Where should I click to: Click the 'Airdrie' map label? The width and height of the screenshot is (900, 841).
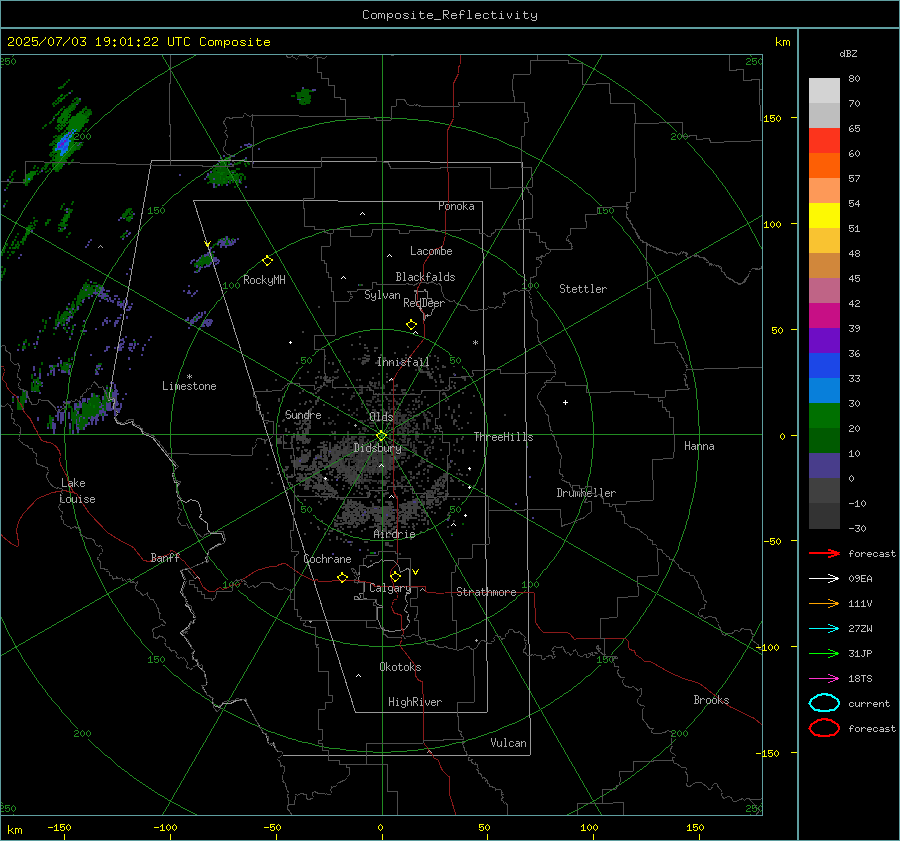click(394, 534)
